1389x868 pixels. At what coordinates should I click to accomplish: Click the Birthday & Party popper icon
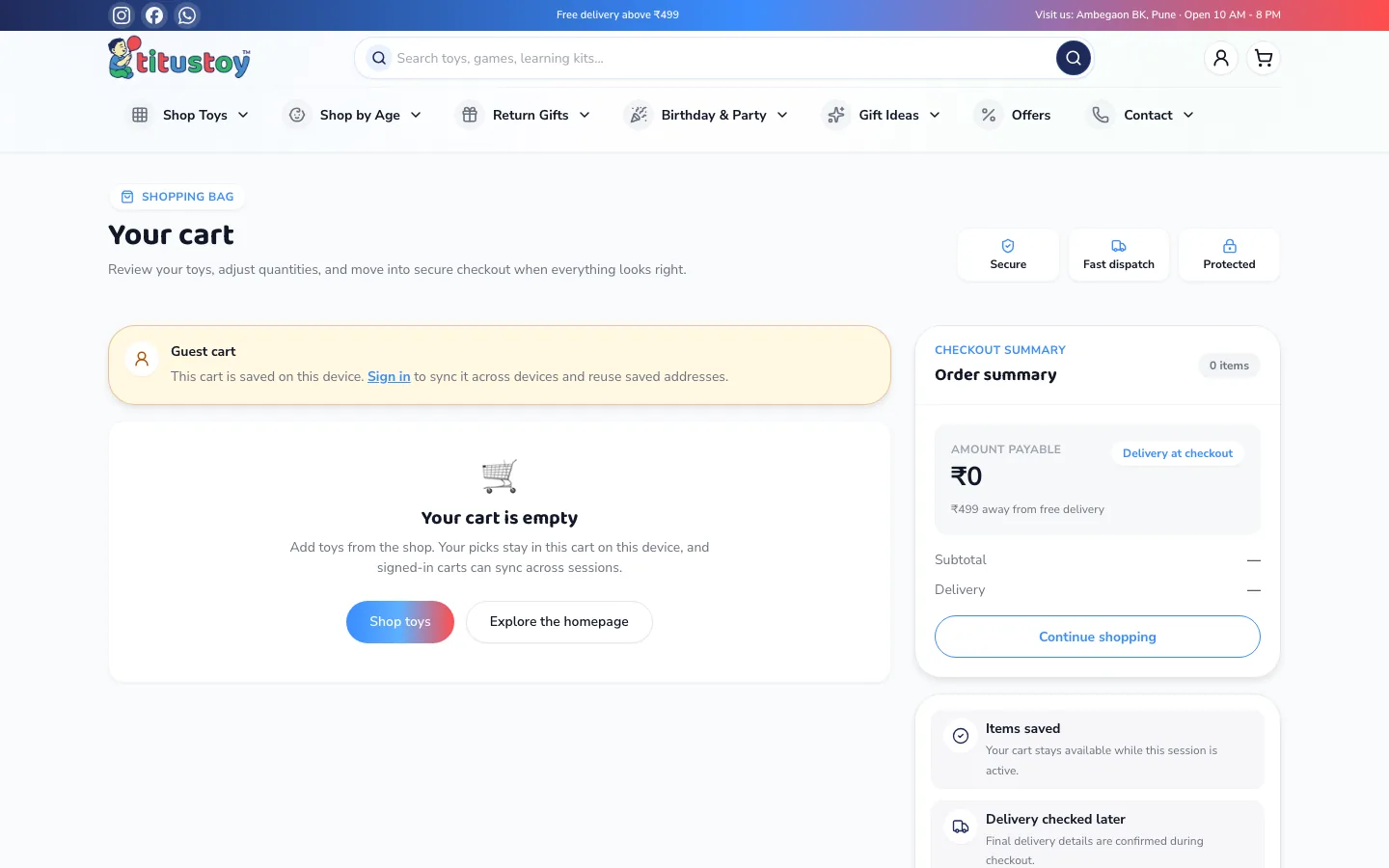[x=639, y=115]
